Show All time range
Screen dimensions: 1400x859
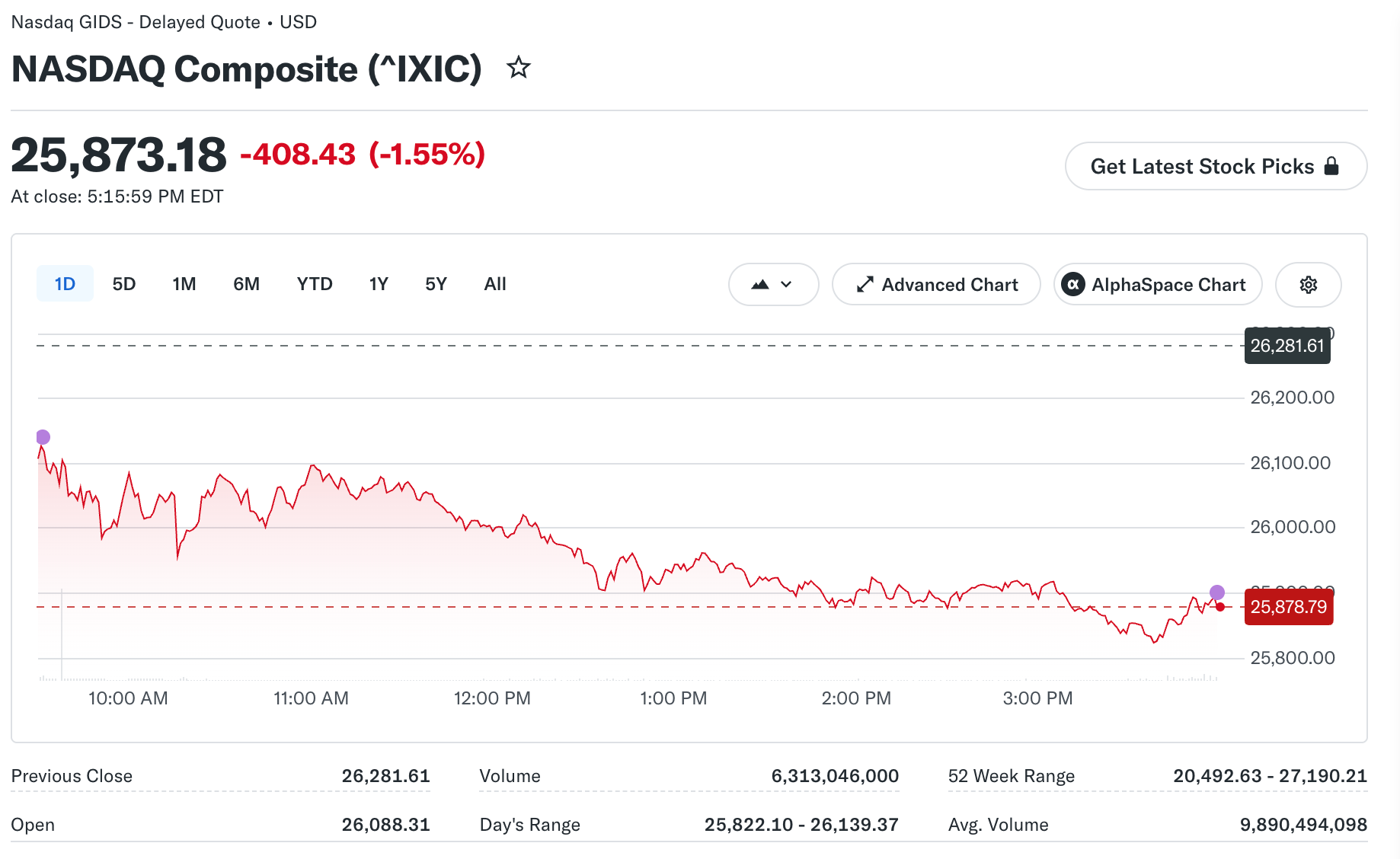495,284
